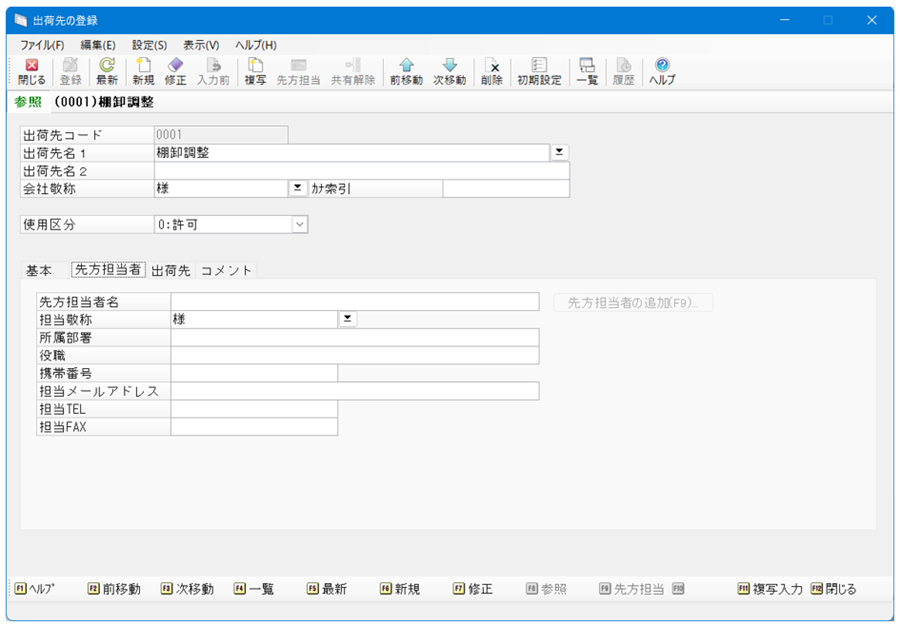Open the 会社敬称 dropdown arrow
Screen dimensions: 900x625
tap(297, 188)
